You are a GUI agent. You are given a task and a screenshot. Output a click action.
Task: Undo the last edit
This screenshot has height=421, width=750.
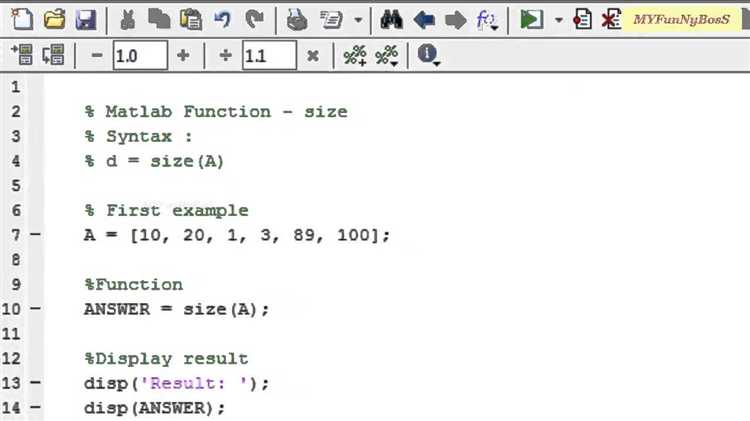pos(222,19)
